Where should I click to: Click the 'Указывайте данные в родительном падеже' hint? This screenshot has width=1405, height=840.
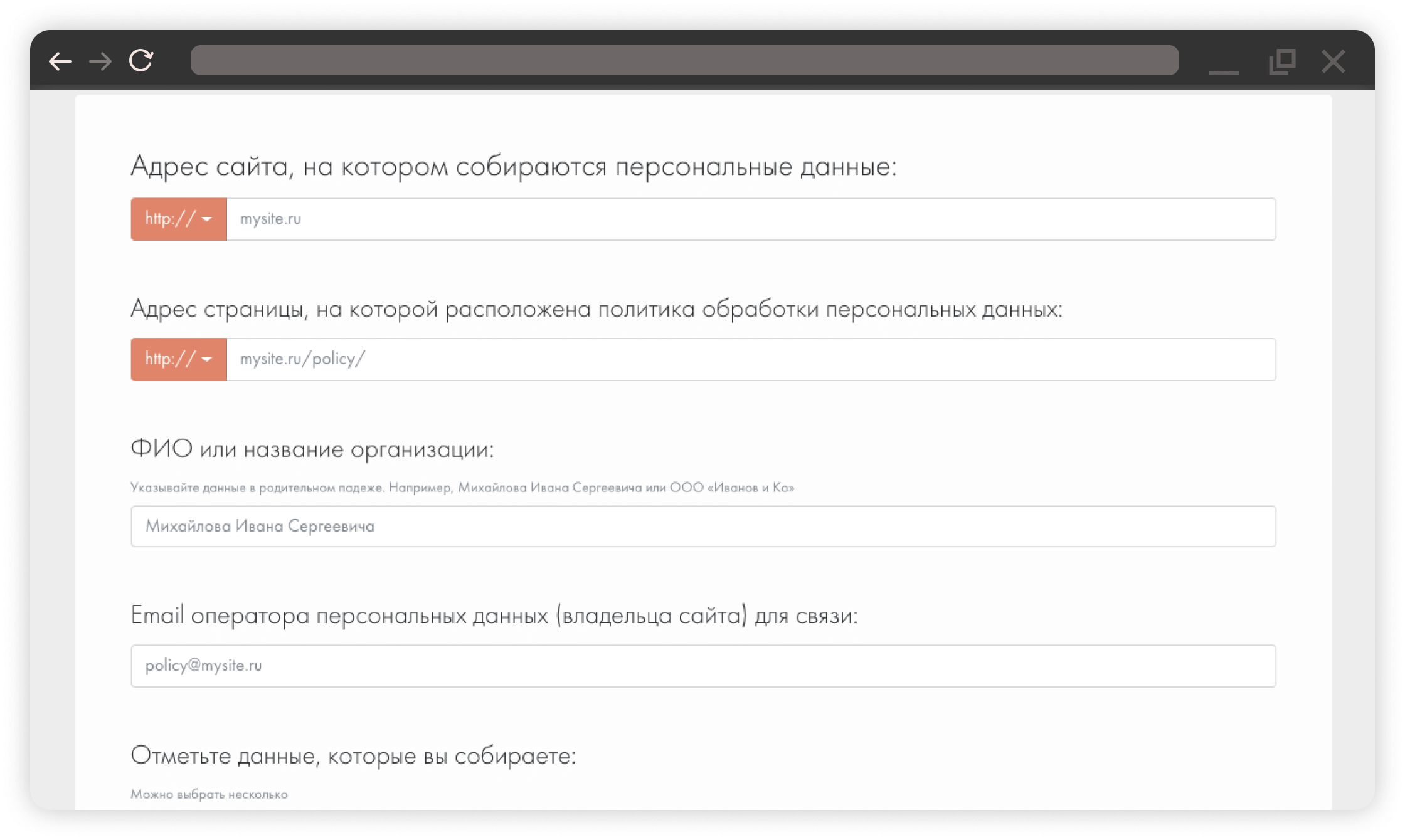tap(462, 488)
